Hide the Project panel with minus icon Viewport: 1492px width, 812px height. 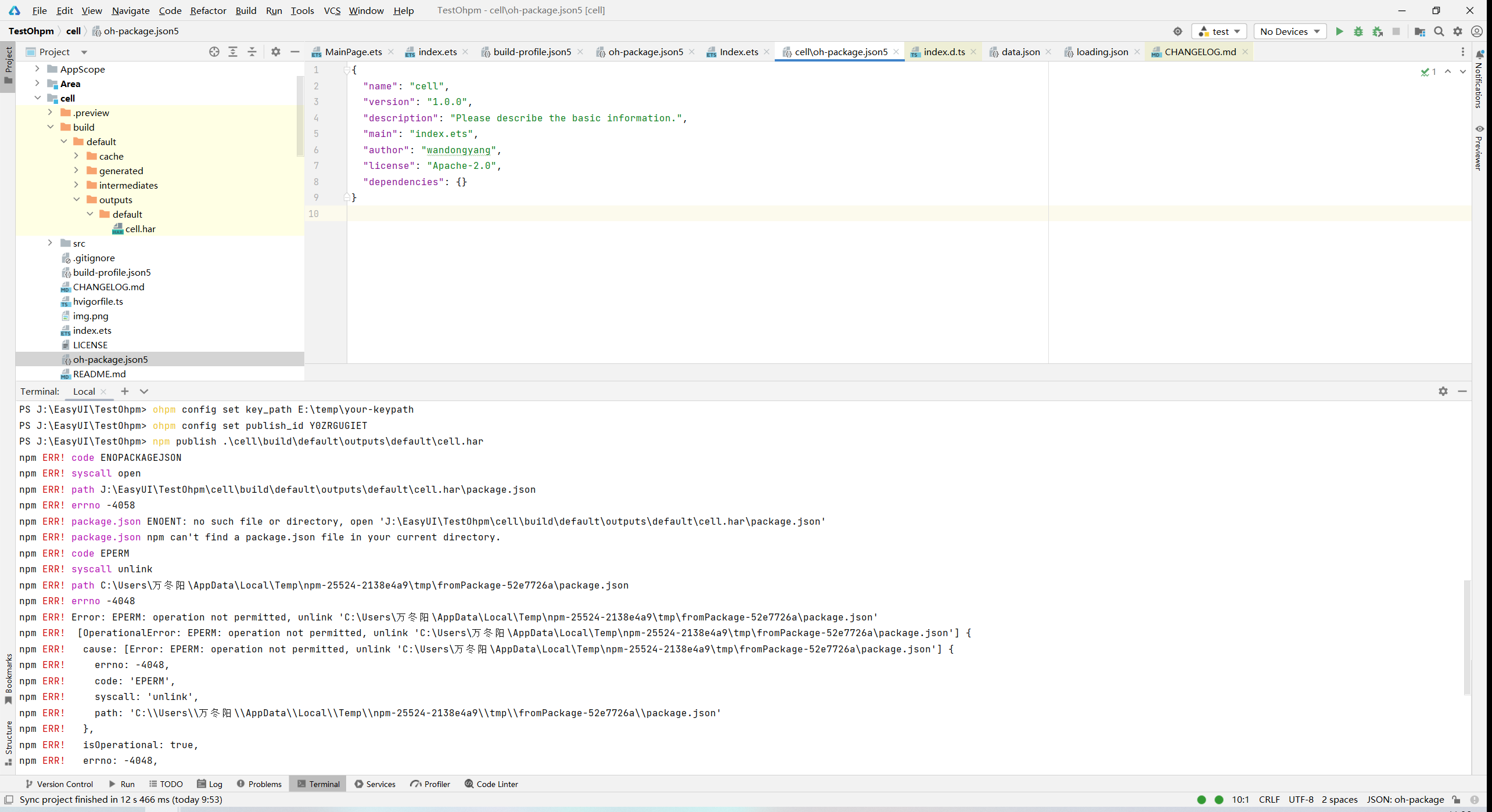point(295,52)
